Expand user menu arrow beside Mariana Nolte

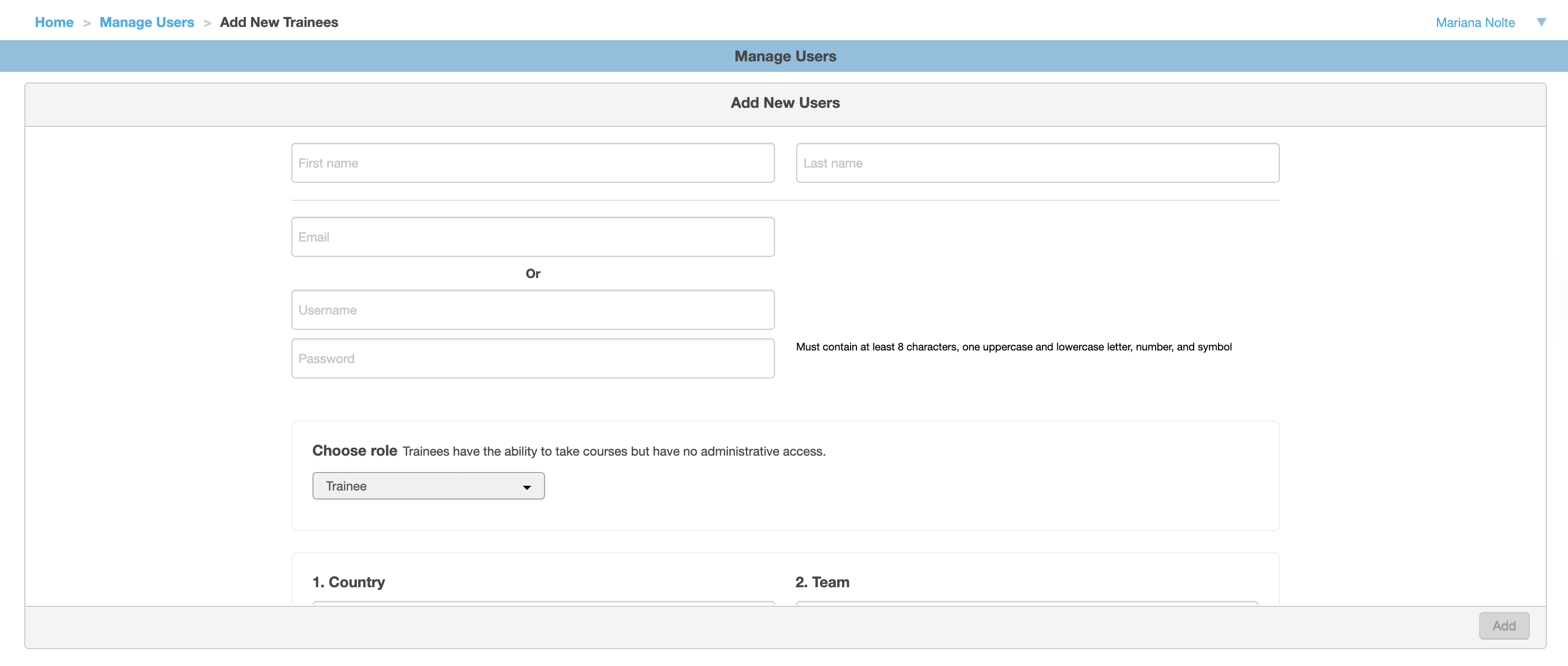(1541, 23)
